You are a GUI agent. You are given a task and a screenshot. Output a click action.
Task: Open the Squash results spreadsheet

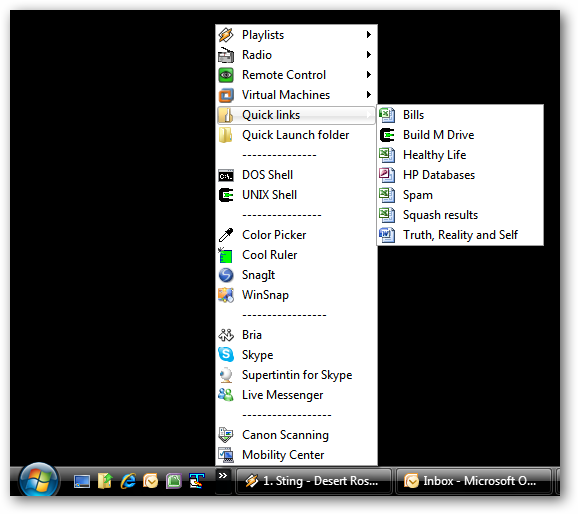pos(460,215)
